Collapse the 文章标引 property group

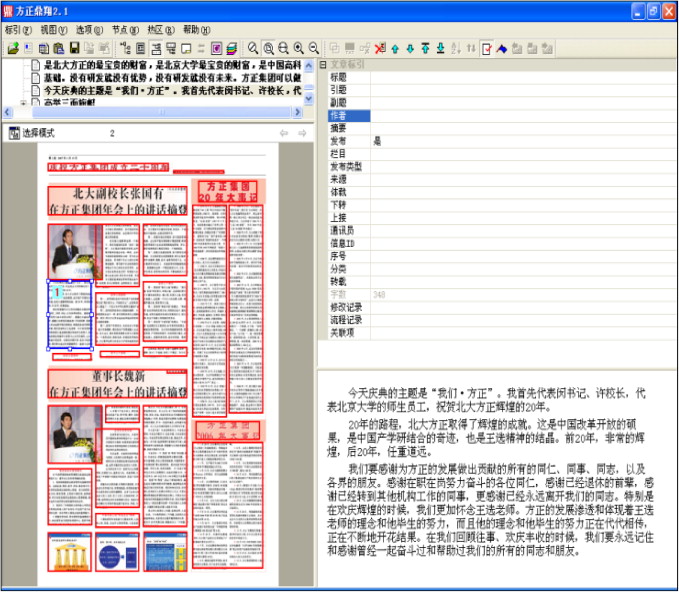pyautogui.click(x=323, y=65)
